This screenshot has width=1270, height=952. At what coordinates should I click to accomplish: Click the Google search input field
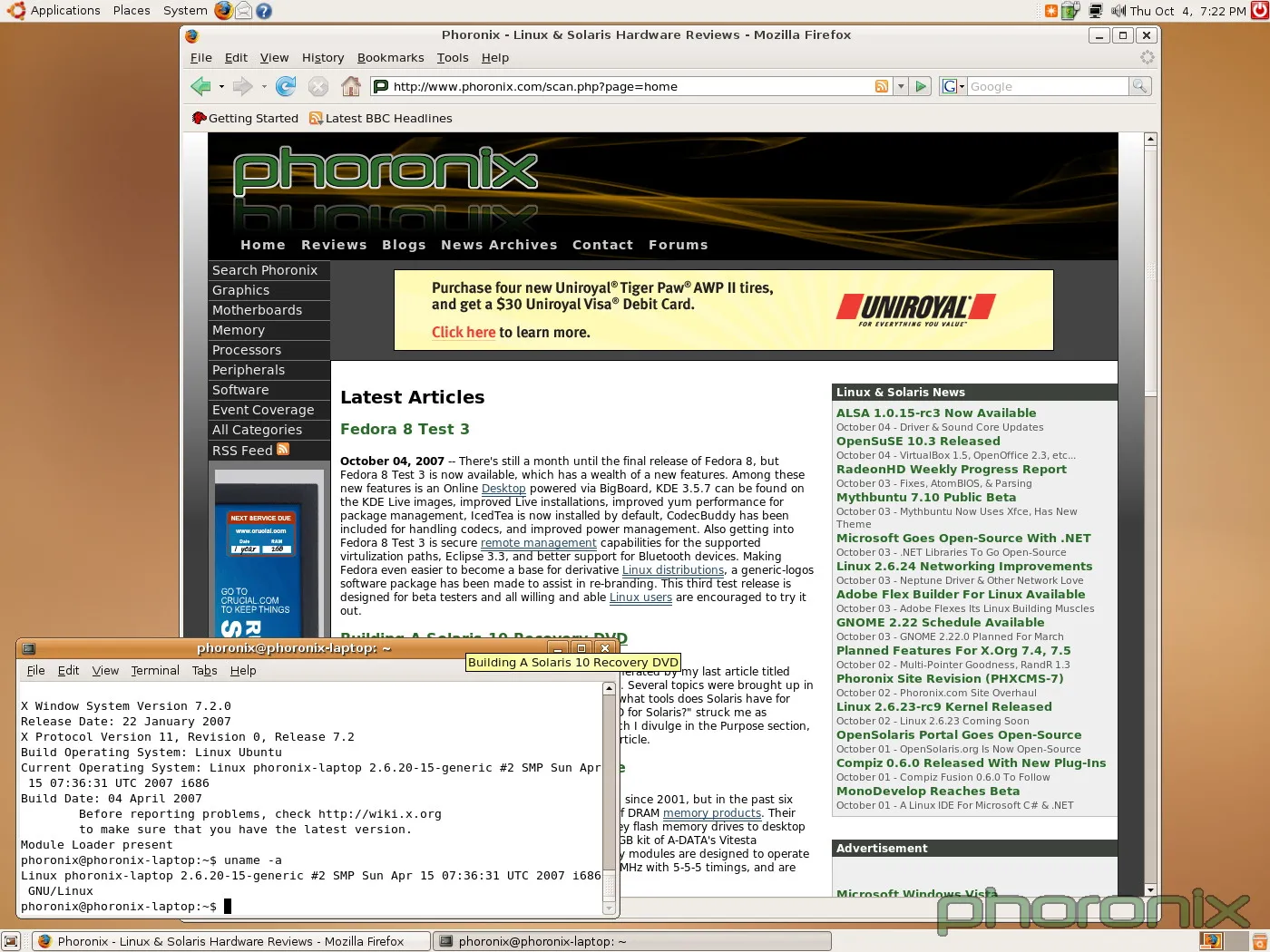tap(1047, 86)
